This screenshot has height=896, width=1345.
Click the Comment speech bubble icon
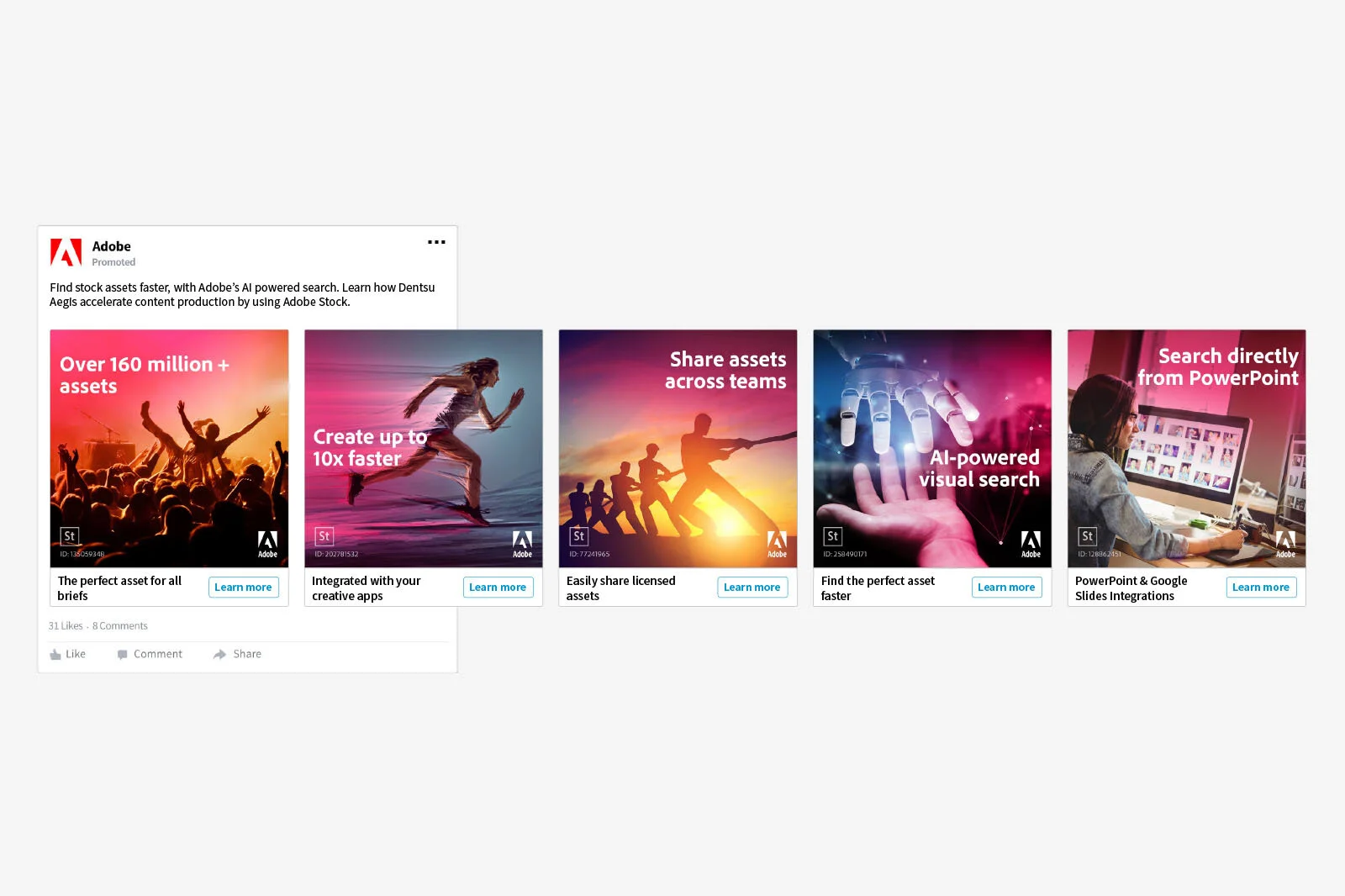tap(122, 655)
